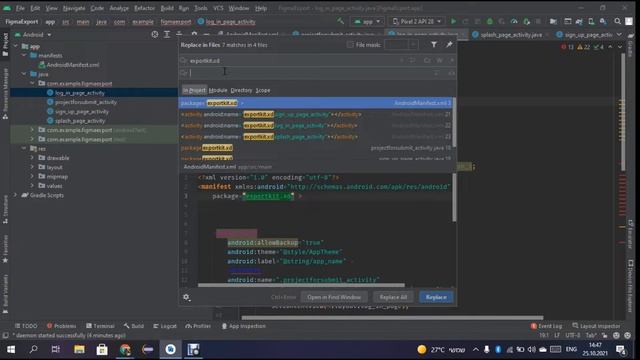
Task: Open the SDK Manager toolbar icon
Action: point(603,21)
